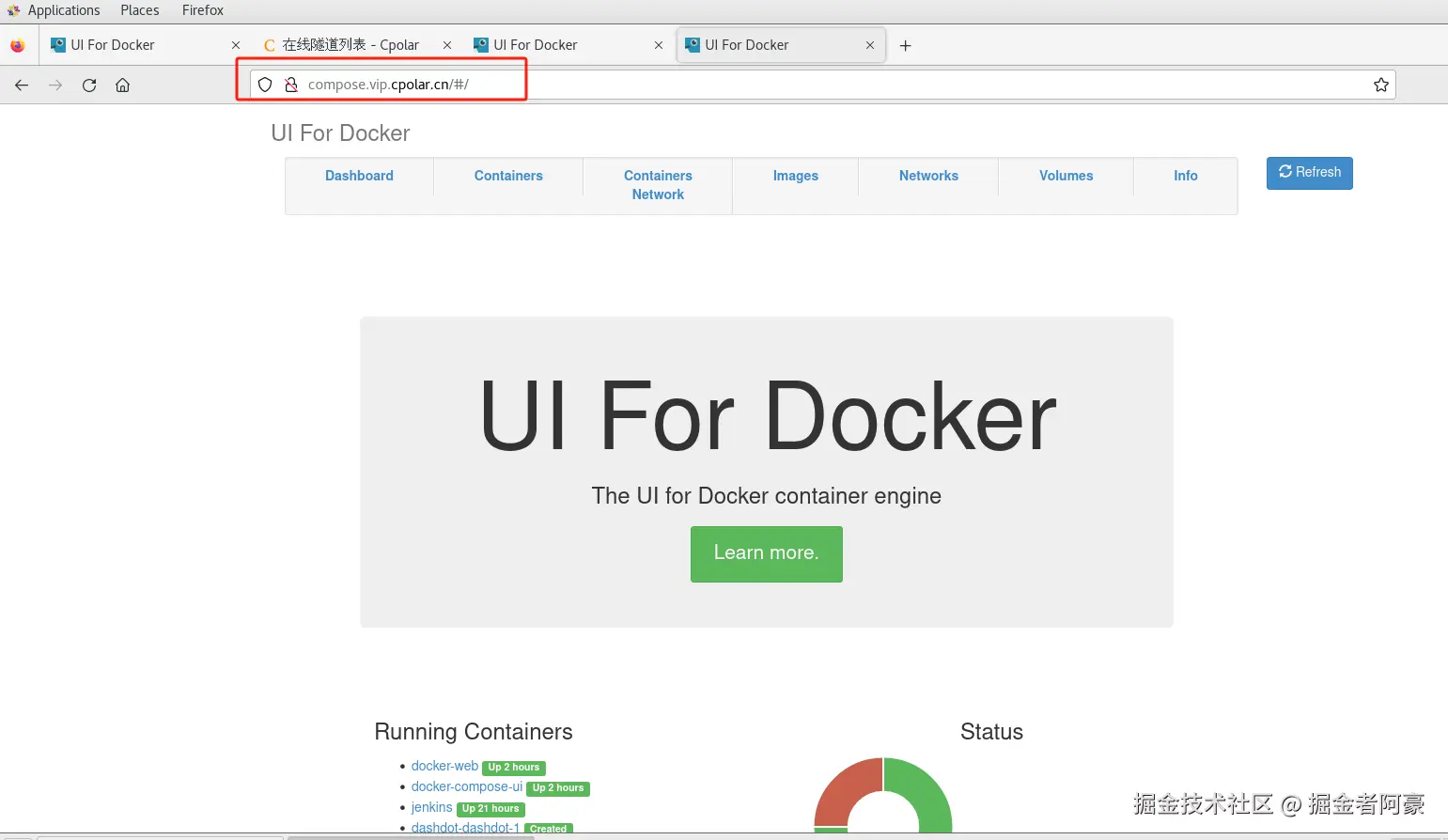Click the Up 2 hours badge beside docker-web
1448x840 pixels.
point(514,768)
